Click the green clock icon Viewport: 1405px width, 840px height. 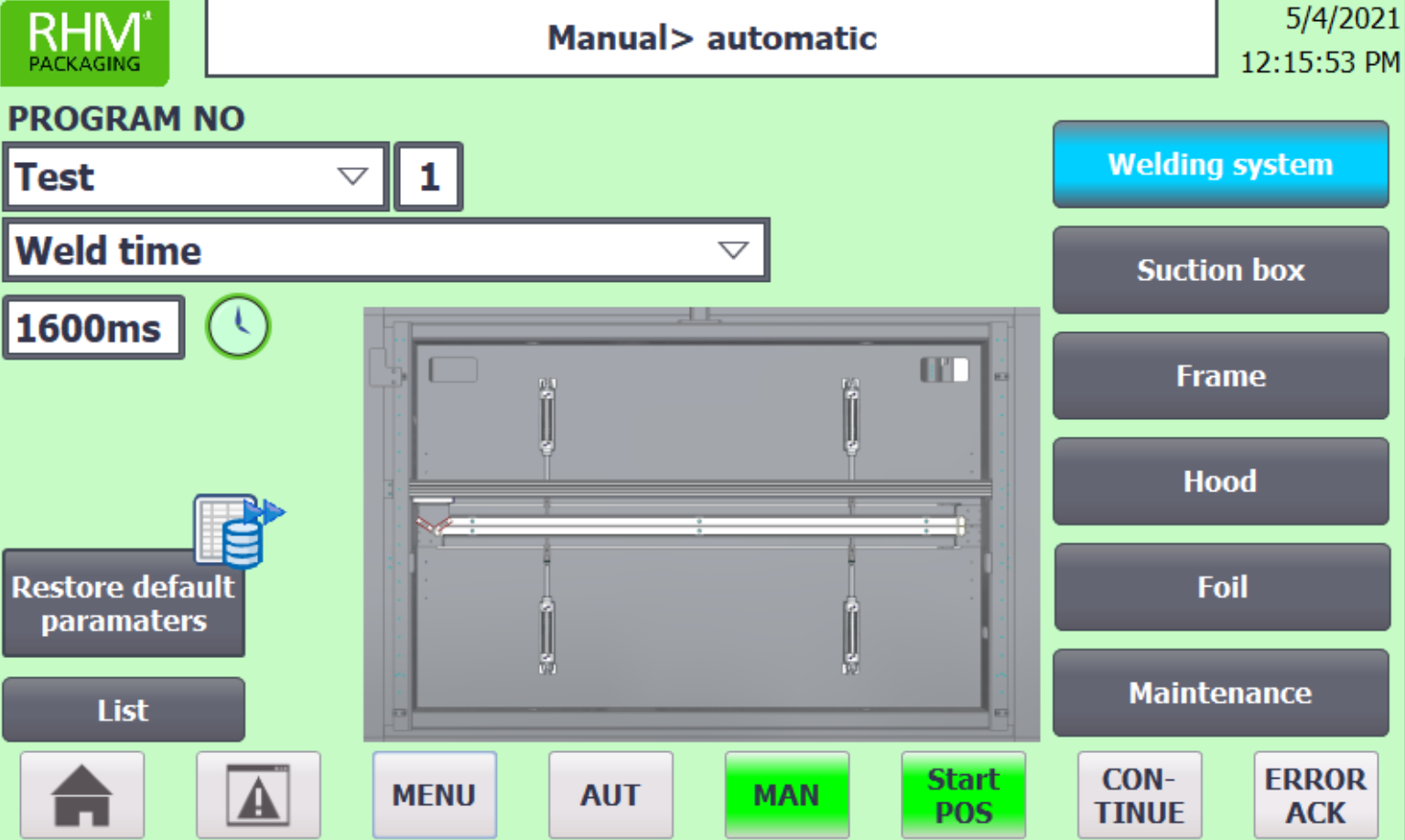238,326
